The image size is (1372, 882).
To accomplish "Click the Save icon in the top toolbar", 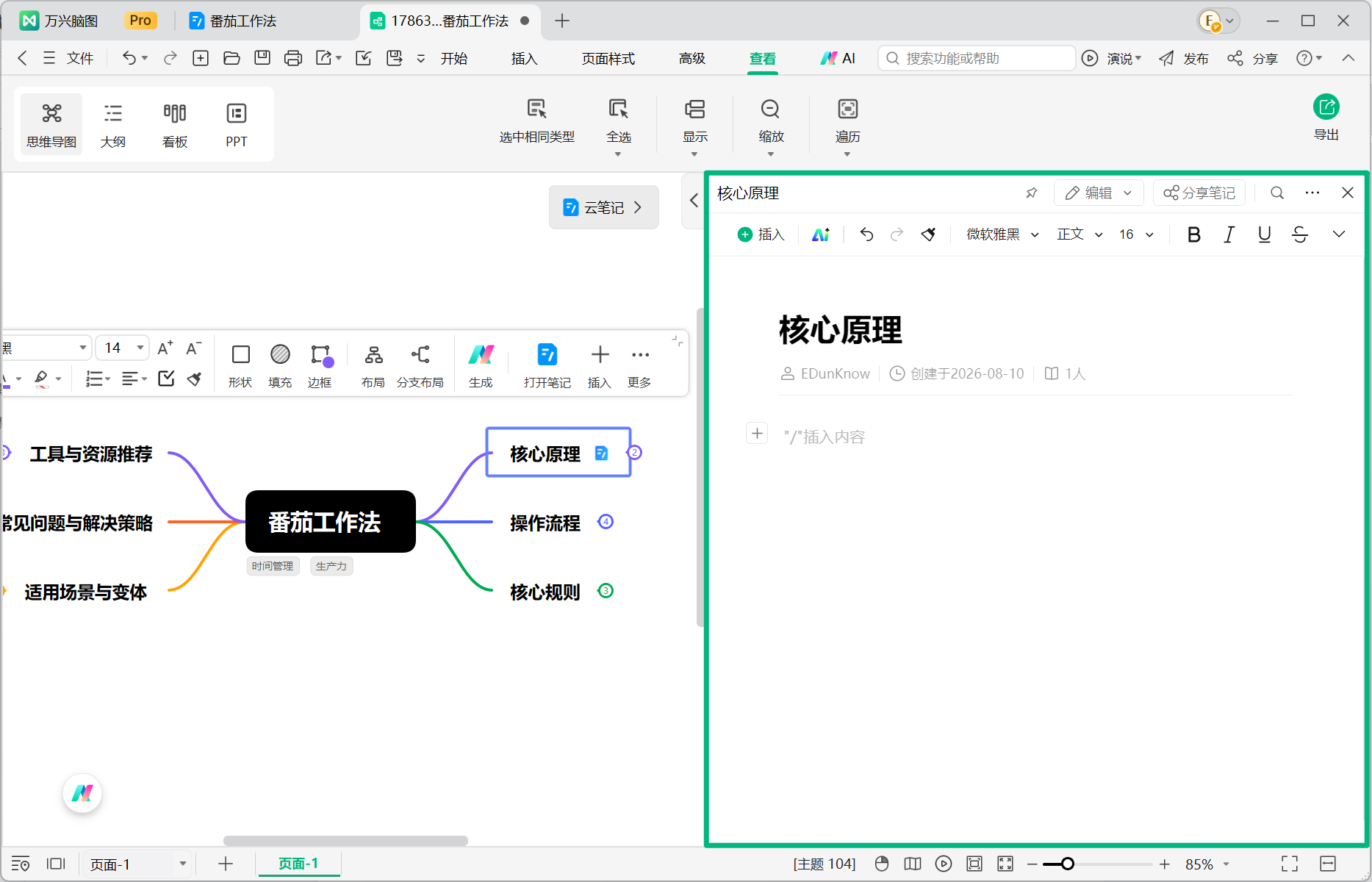I will (262, 58).
